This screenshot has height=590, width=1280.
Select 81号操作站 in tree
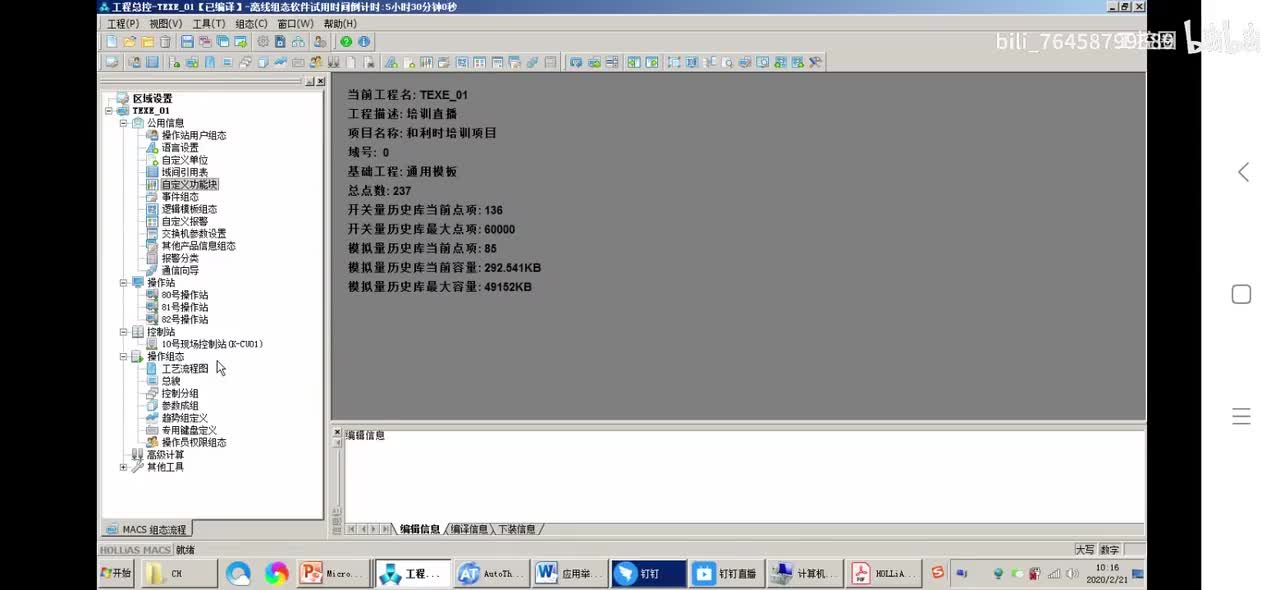(184, 307)
